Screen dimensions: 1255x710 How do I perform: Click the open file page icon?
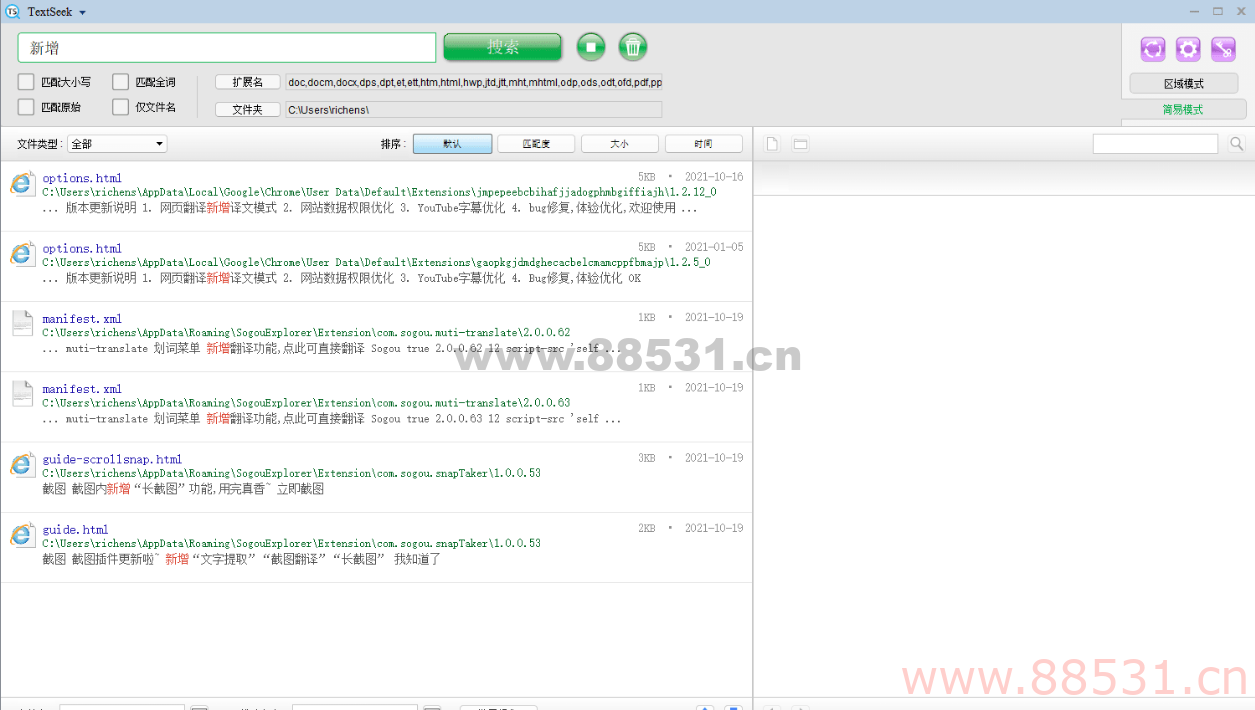click(x=772, y=144)
